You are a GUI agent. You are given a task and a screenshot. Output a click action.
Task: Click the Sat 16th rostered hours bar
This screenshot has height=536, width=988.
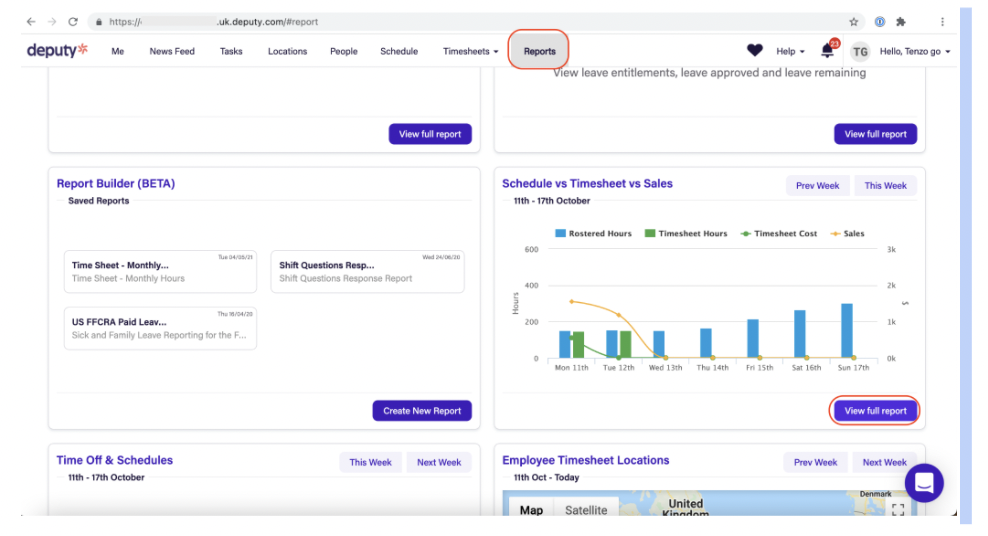click(x=800, y=334)
